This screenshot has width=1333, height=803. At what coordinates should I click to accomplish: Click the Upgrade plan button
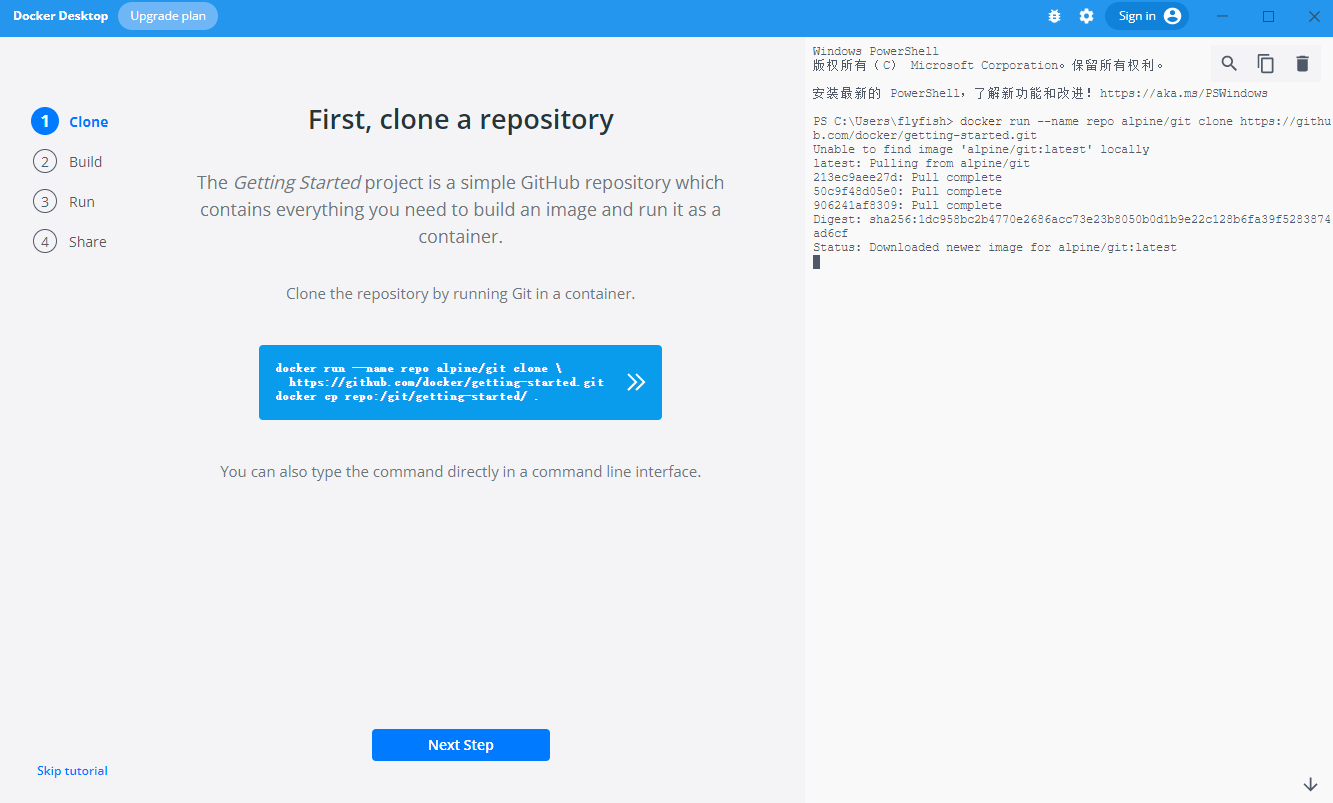click(x=168, y=16)
